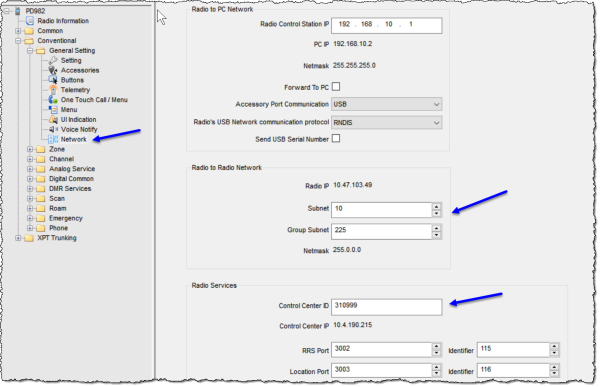Expand the Analog Service tree node
Image resolution: width=600 pixels, height=387 pixels.
(x=30, y=169)
